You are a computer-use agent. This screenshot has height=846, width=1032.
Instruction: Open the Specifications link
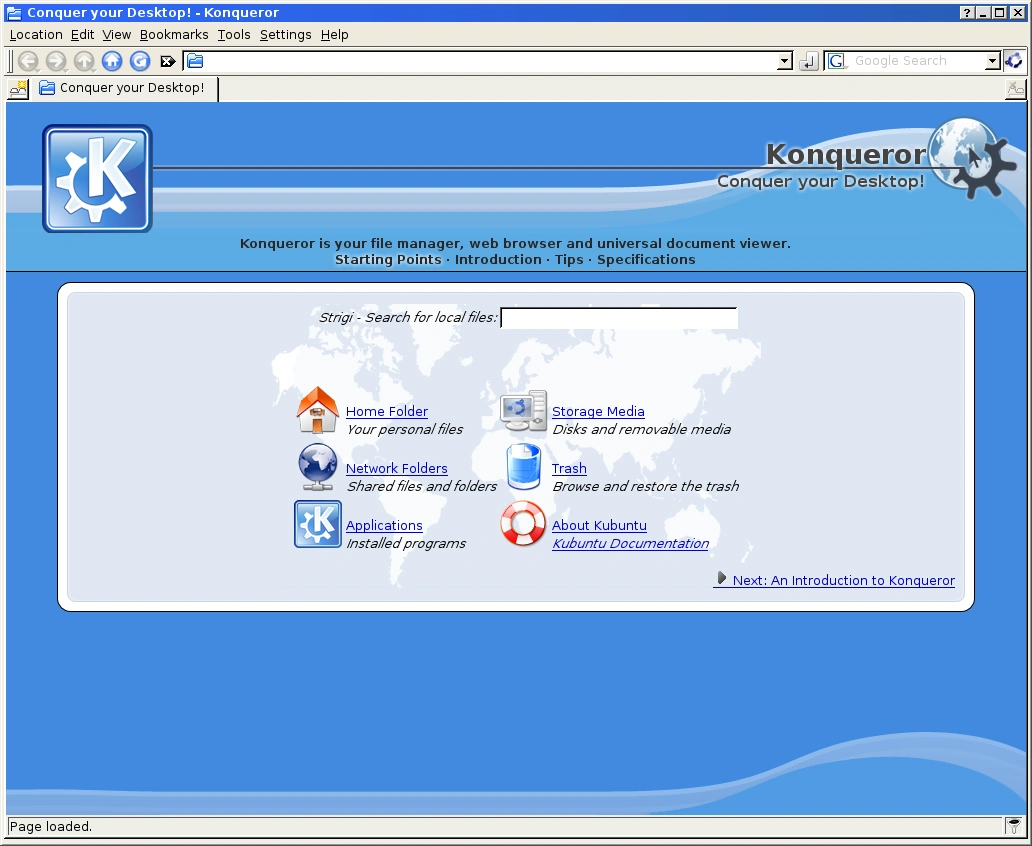pyautogui.click(x=646, y=259)
